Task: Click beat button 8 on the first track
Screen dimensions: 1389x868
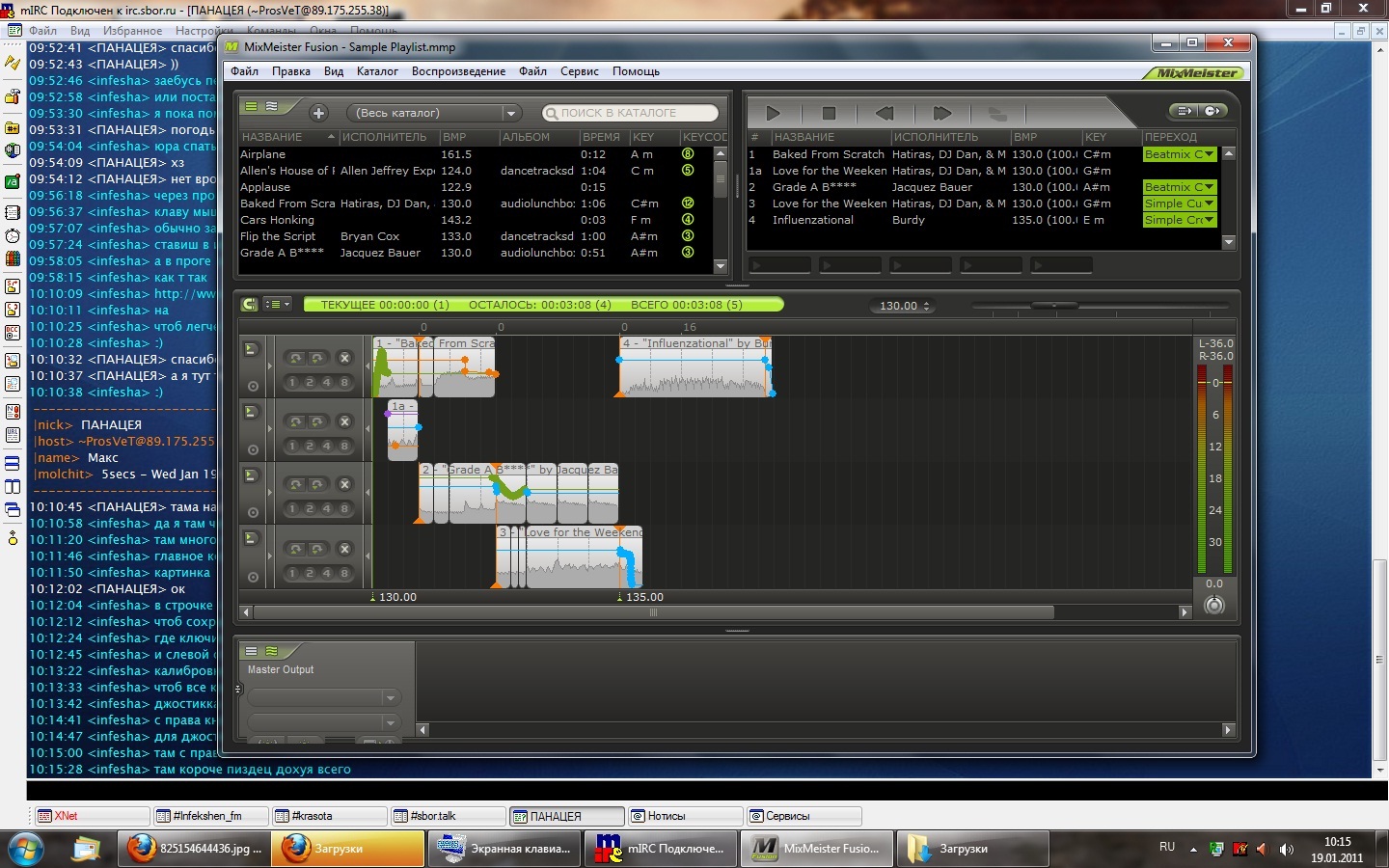Action: coord(344,383)
